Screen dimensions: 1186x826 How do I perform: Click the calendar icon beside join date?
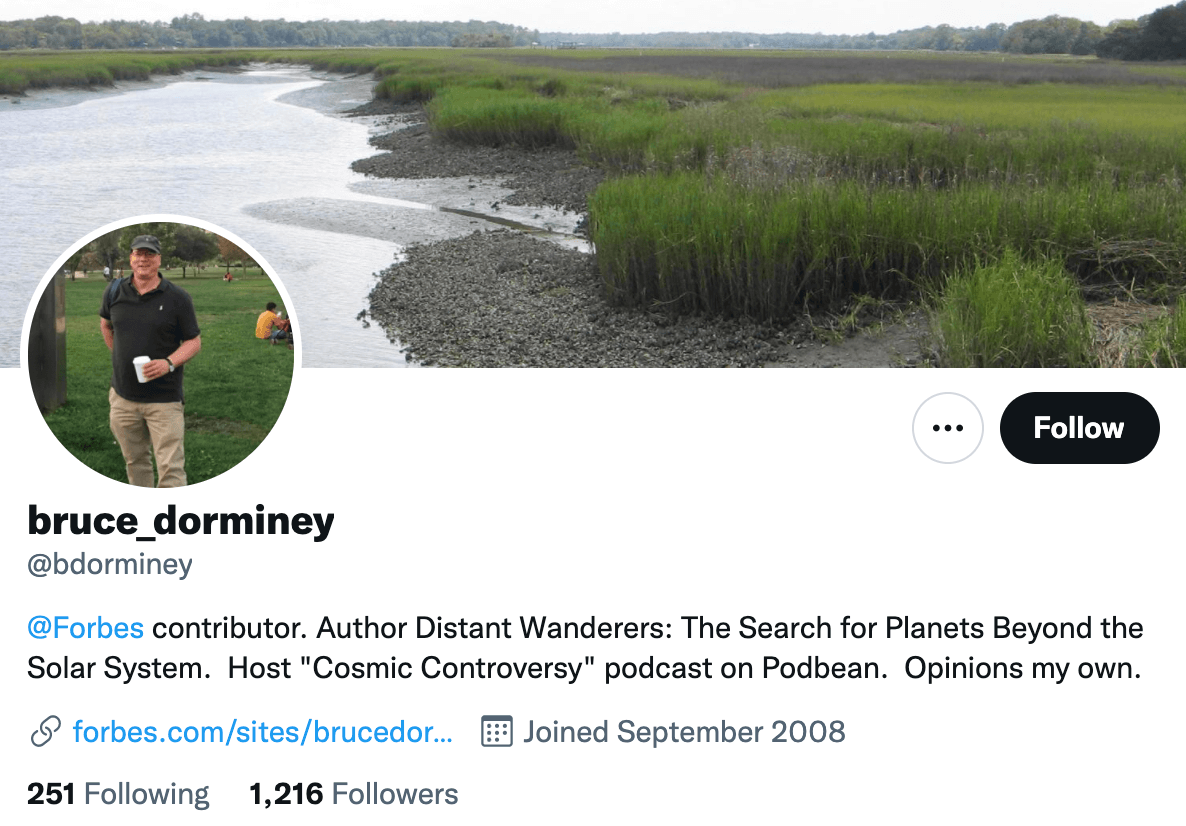coord(497,732)
